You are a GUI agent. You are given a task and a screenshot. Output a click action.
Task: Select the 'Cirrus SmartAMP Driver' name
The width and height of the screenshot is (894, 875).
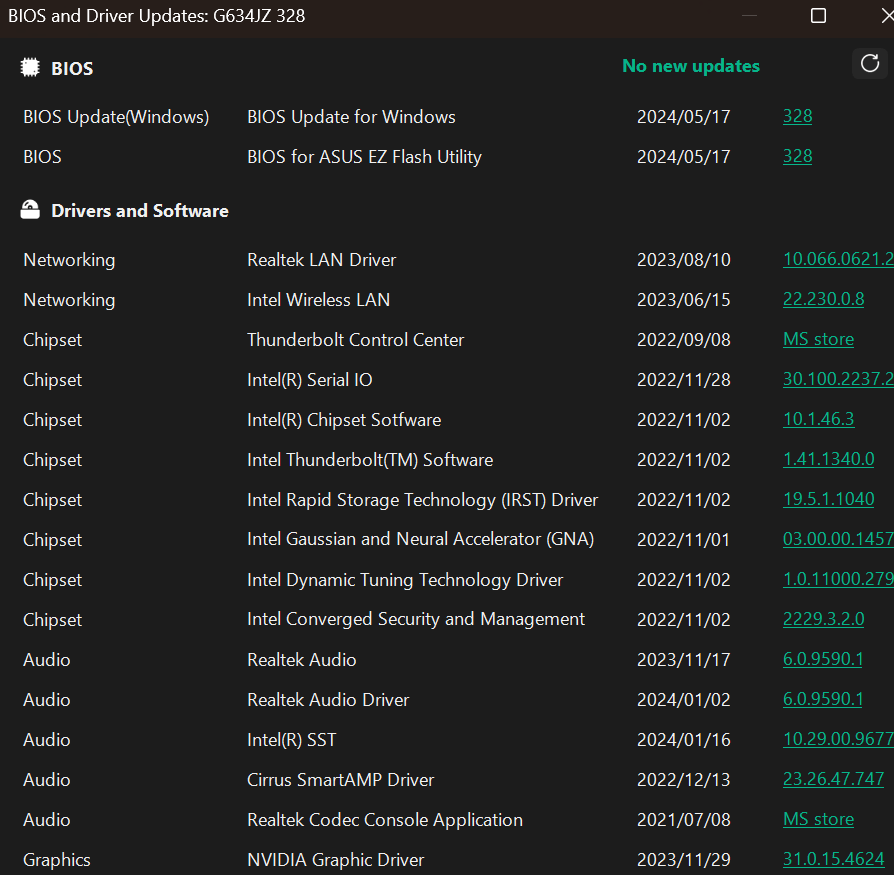(340, 779)
